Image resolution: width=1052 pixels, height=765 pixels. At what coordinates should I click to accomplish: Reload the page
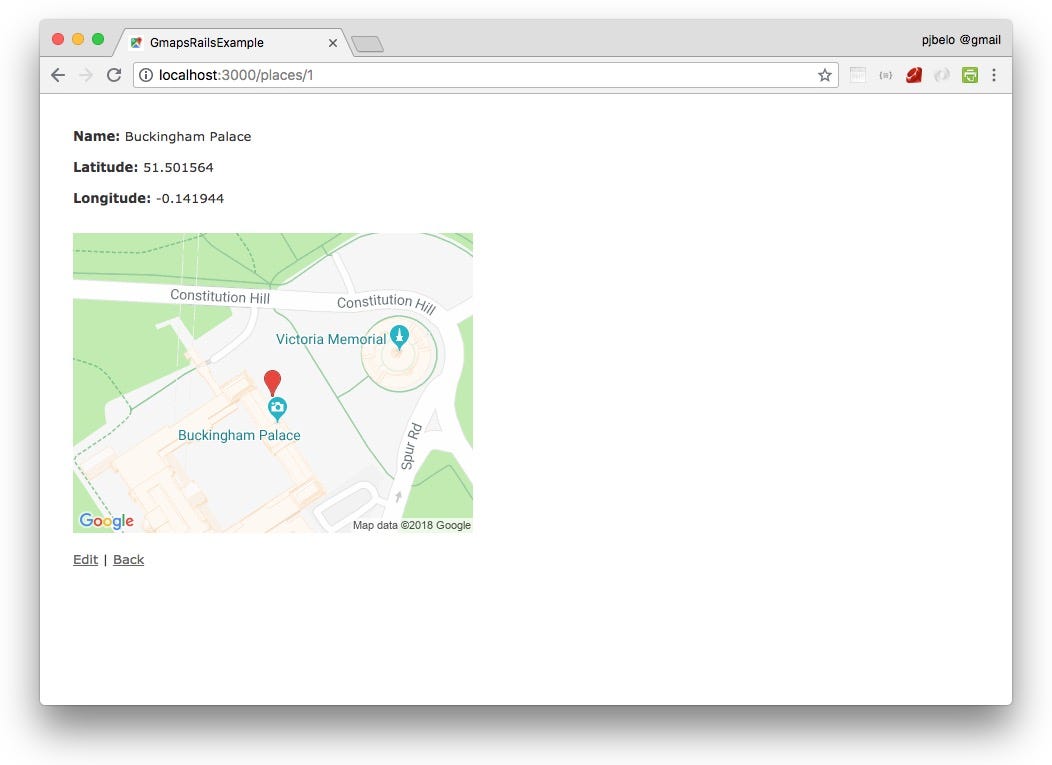[114, 75]
